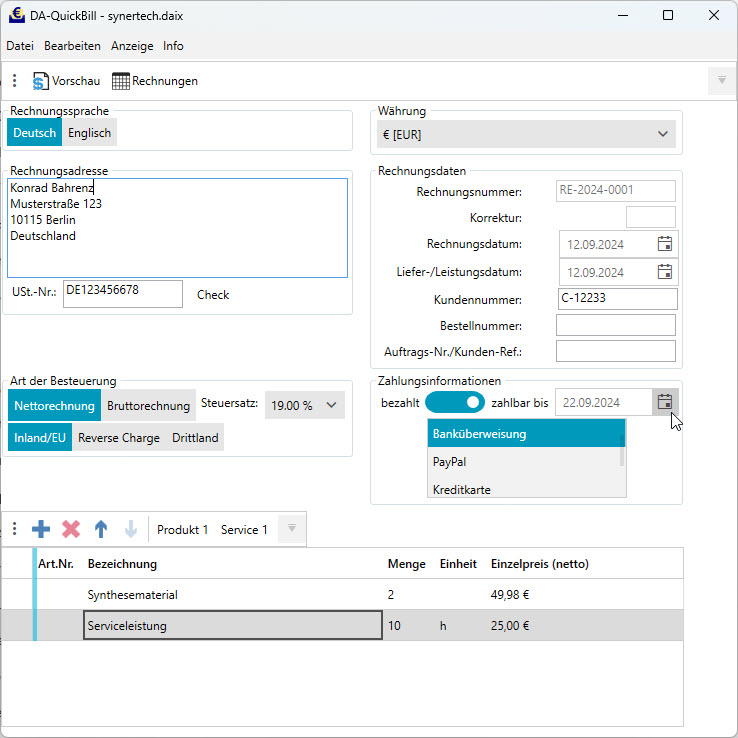The width and height of the screenshot is (738, 738).
Task: Add new item with blue plus icon
Action: point(41,529)
